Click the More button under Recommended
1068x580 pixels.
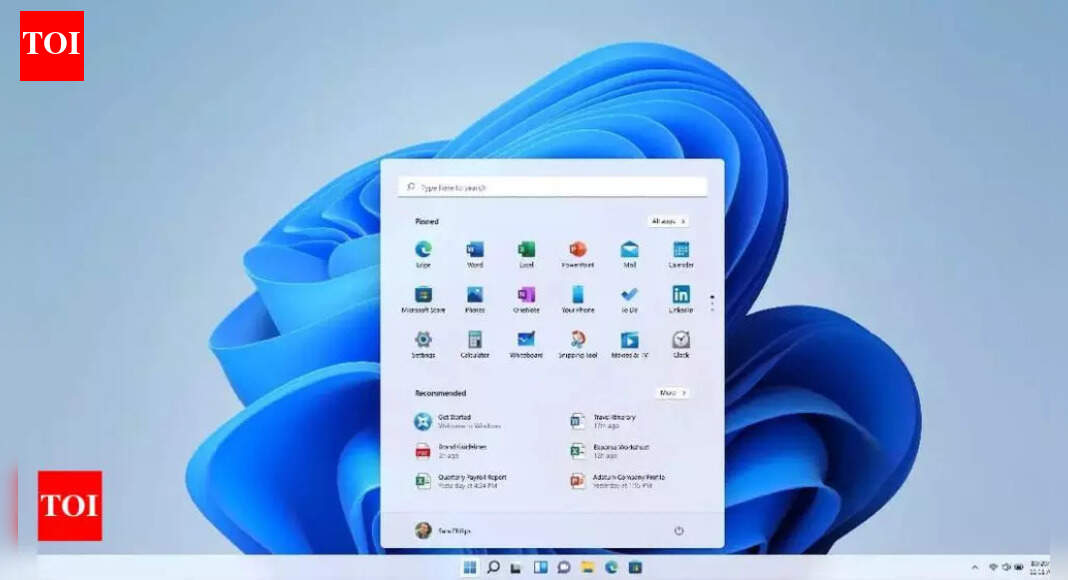click(x=672, y=393)
